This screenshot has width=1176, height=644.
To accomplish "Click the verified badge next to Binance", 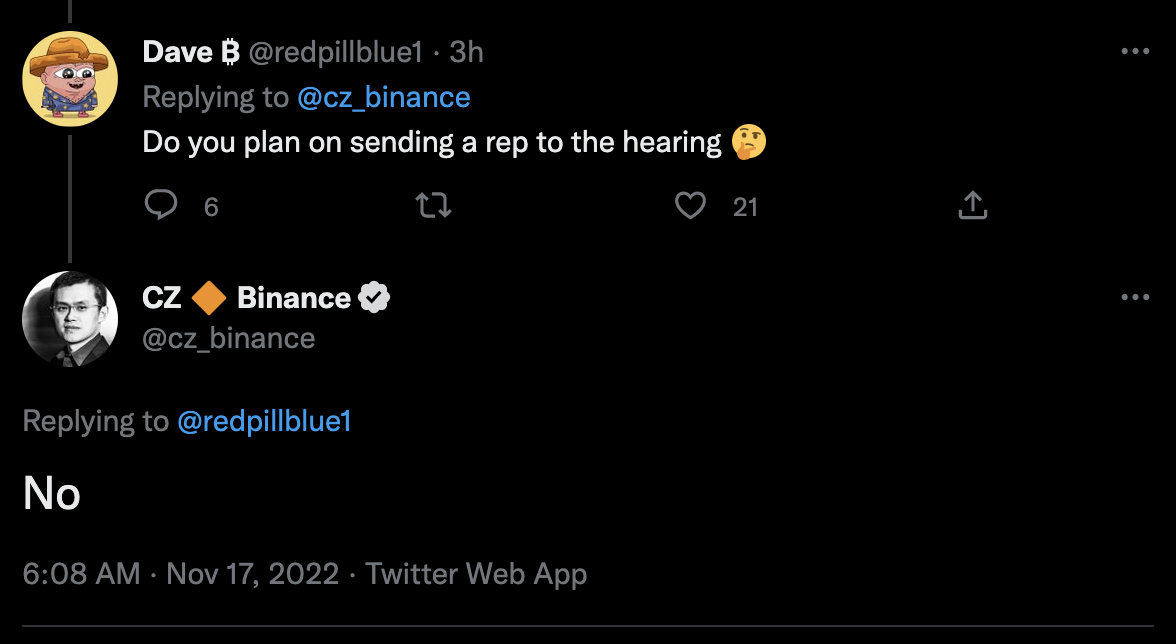I will (x=374, y=298).
